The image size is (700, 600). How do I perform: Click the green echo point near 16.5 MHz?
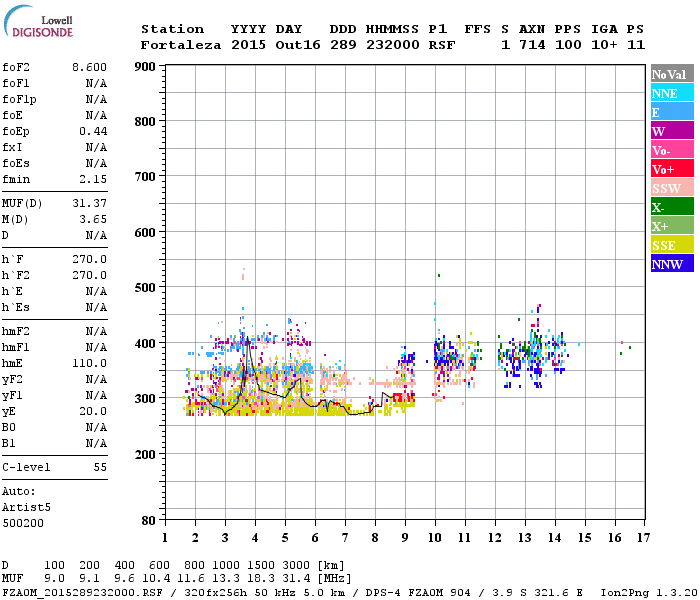tap(630, 347)
